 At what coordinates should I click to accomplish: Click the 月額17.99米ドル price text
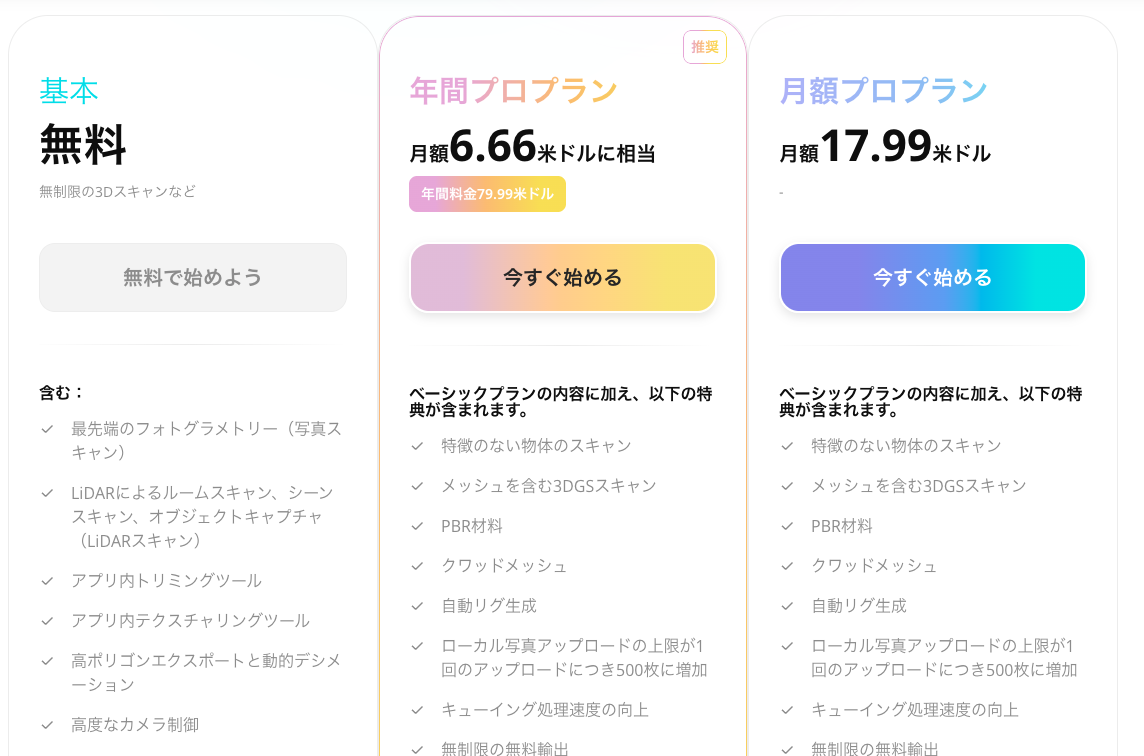[x=885, y=147]
